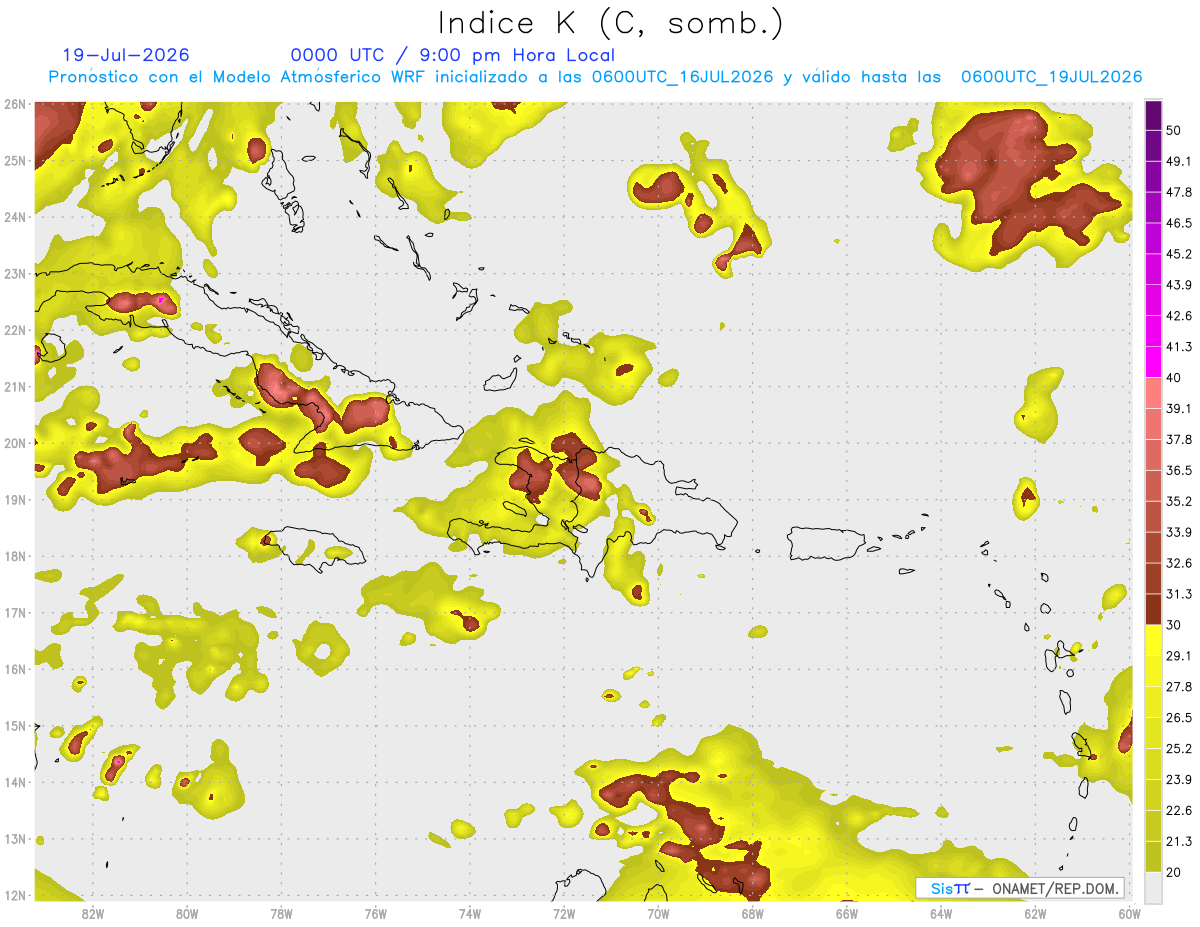
Task: Click the colorbar value '43.9'
Action: [x=1179, y=285]
